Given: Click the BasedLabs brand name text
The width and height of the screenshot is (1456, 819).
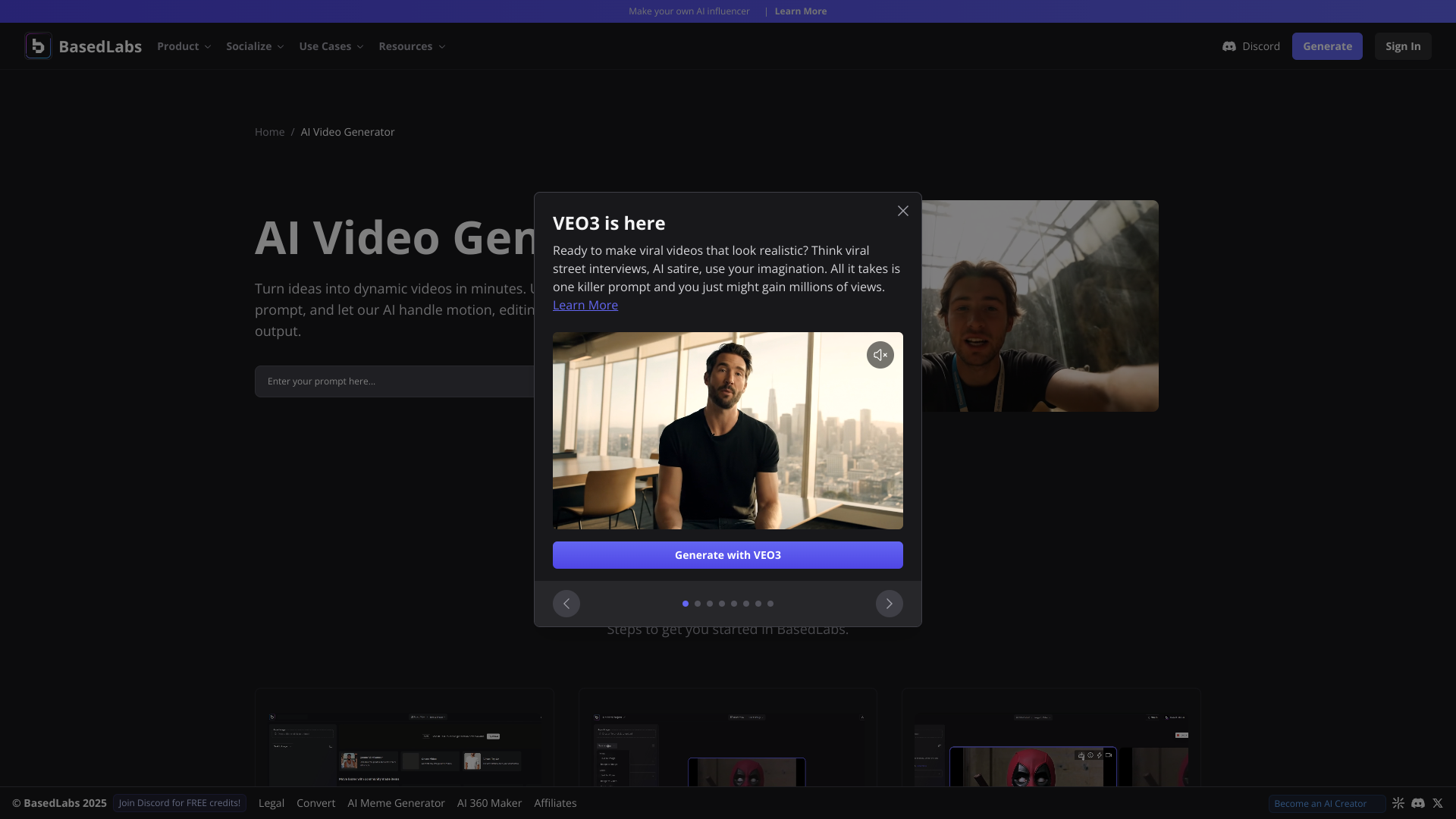Looking at the screenshot, I should (x=100, y=46).
